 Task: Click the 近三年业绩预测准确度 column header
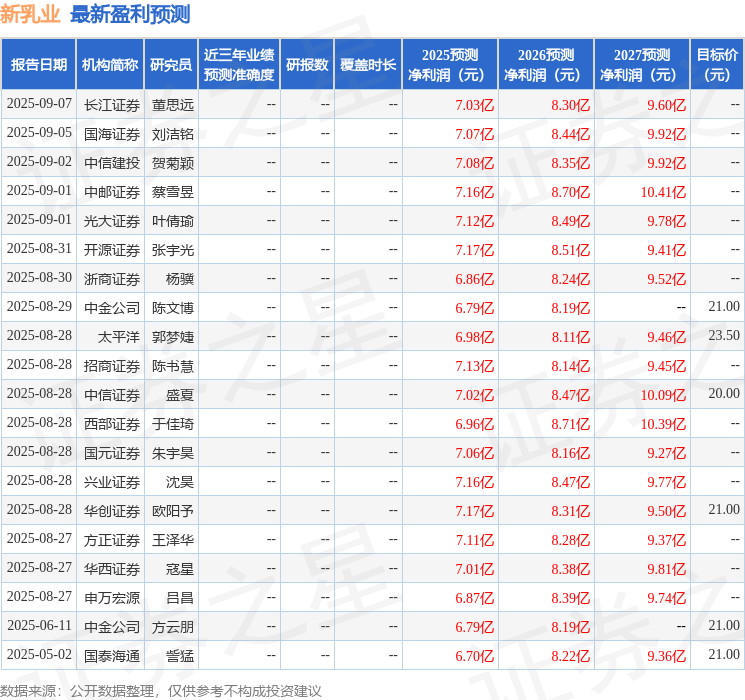click(x=239, y=65)
